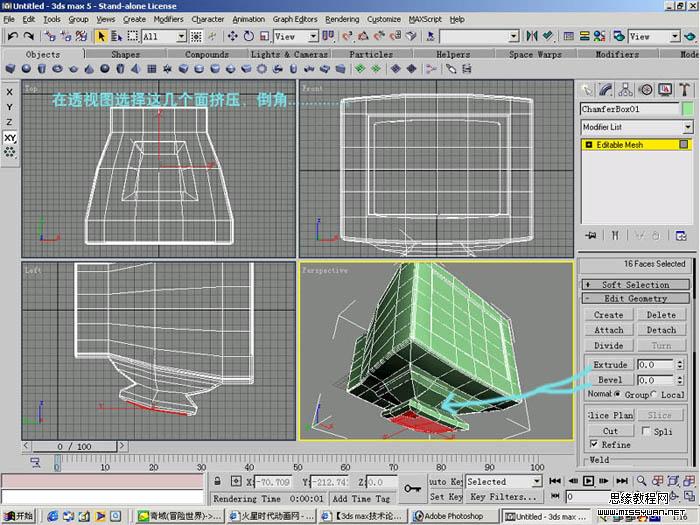Click the Pin Stack icon

pyautogui.click(x=591, y=235)
